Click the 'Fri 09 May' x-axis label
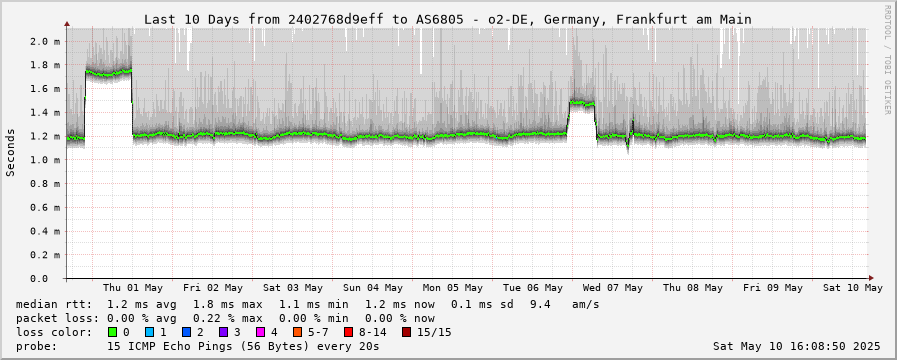This screenshot has height=360, width=897. (x=773, y=288)
